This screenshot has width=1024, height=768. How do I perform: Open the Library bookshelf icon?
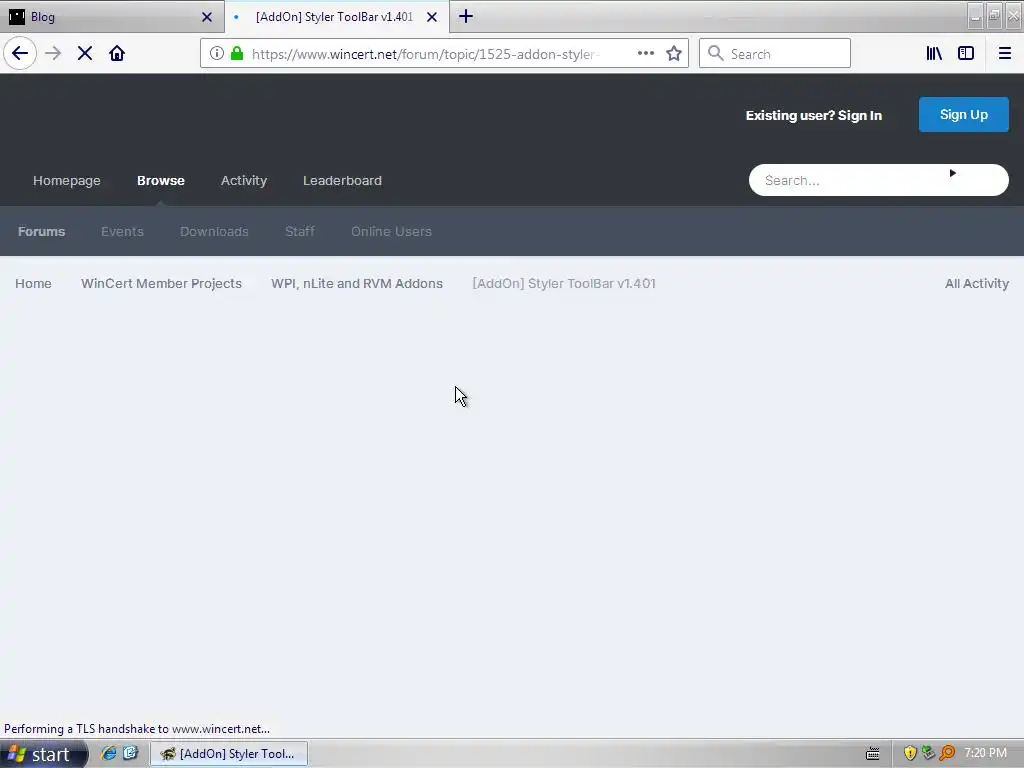coord(934,54)
